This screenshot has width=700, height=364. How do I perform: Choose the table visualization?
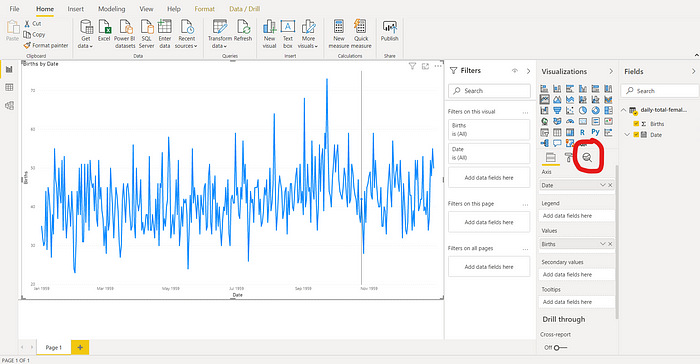[x=557, y=132]
